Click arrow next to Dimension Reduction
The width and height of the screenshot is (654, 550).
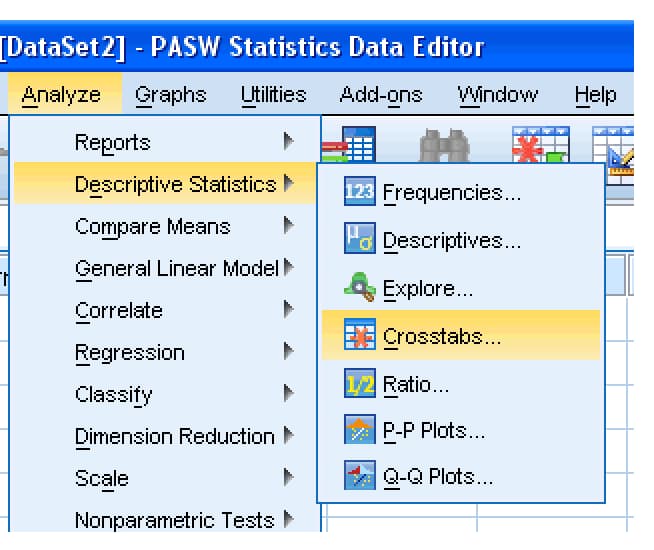289,435
